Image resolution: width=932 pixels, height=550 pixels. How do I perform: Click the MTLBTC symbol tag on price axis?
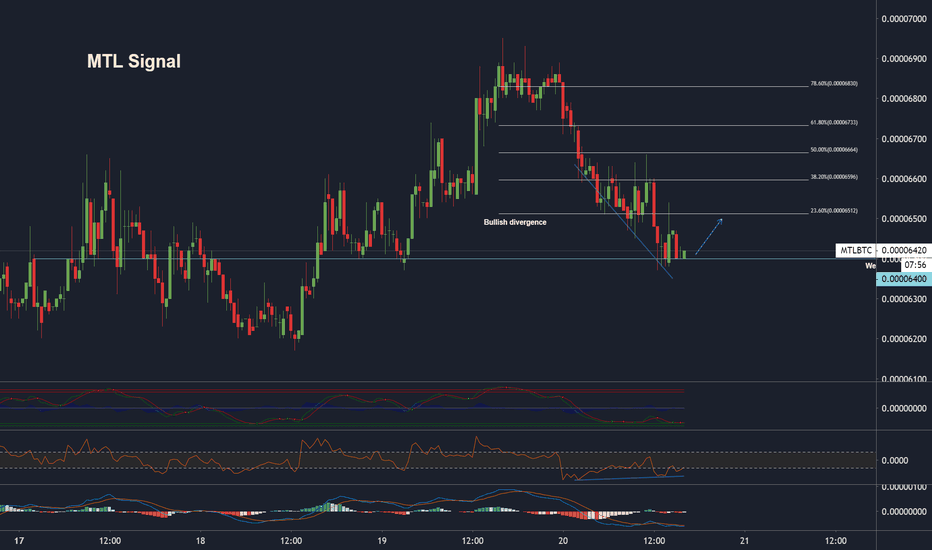[x=855, y=250]
